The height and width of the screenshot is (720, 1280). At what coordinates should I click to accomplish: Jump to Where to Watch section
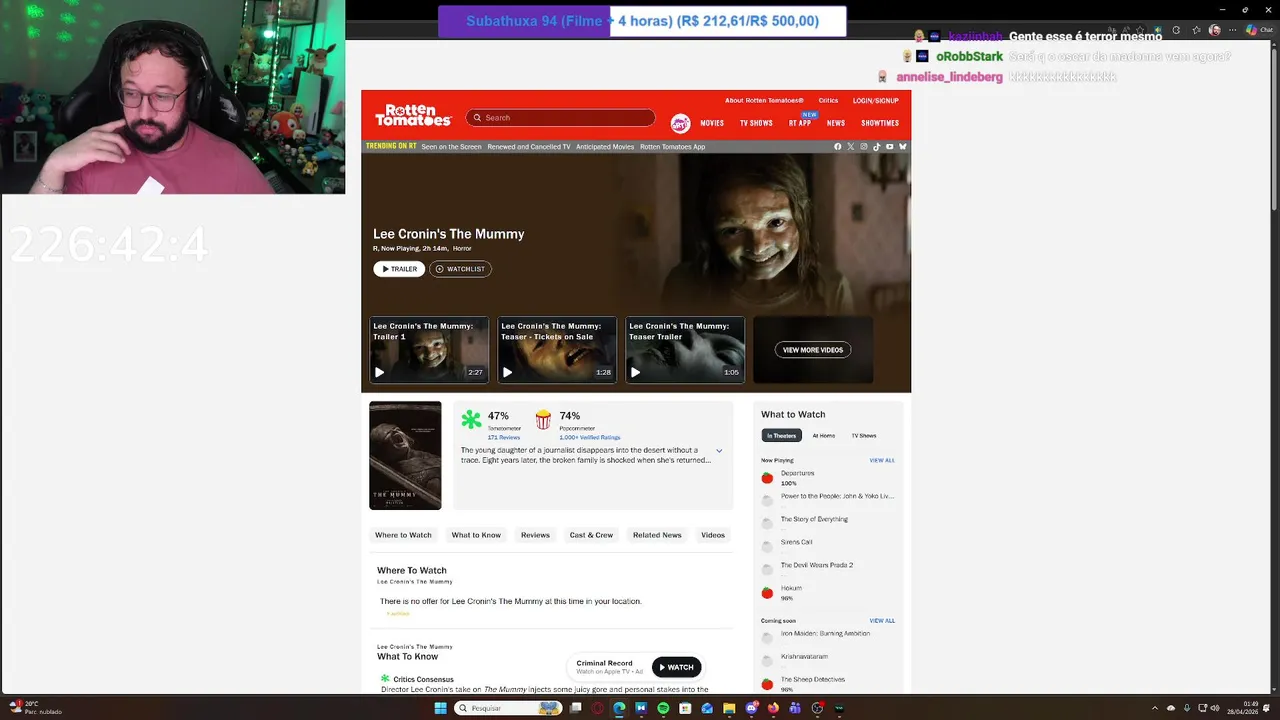pos(403,535)
